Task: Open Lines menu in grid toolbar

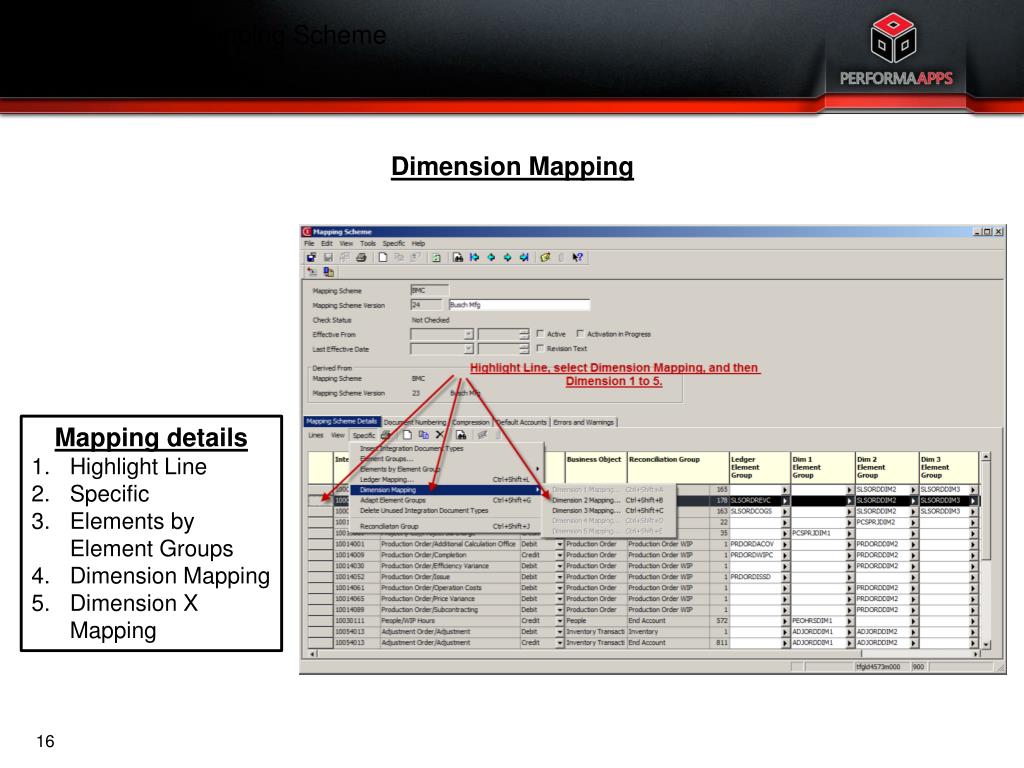Action: (x=316, y=435)
